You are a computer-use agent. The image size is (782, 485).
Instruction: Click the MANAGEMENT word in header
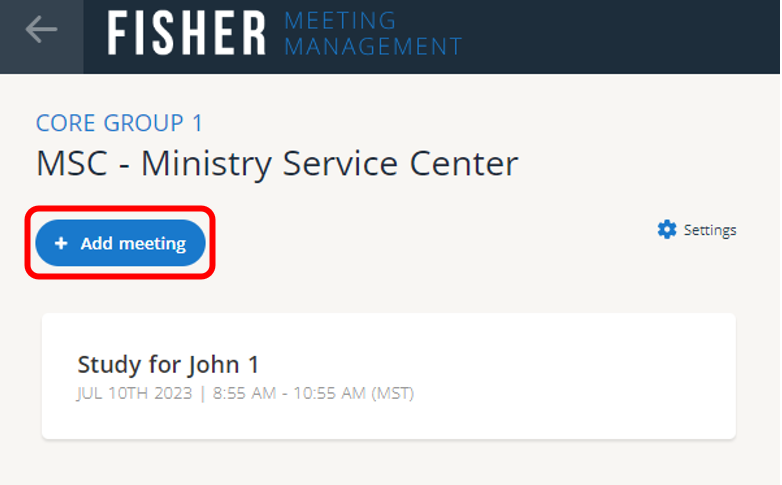[x=373, y=47]
